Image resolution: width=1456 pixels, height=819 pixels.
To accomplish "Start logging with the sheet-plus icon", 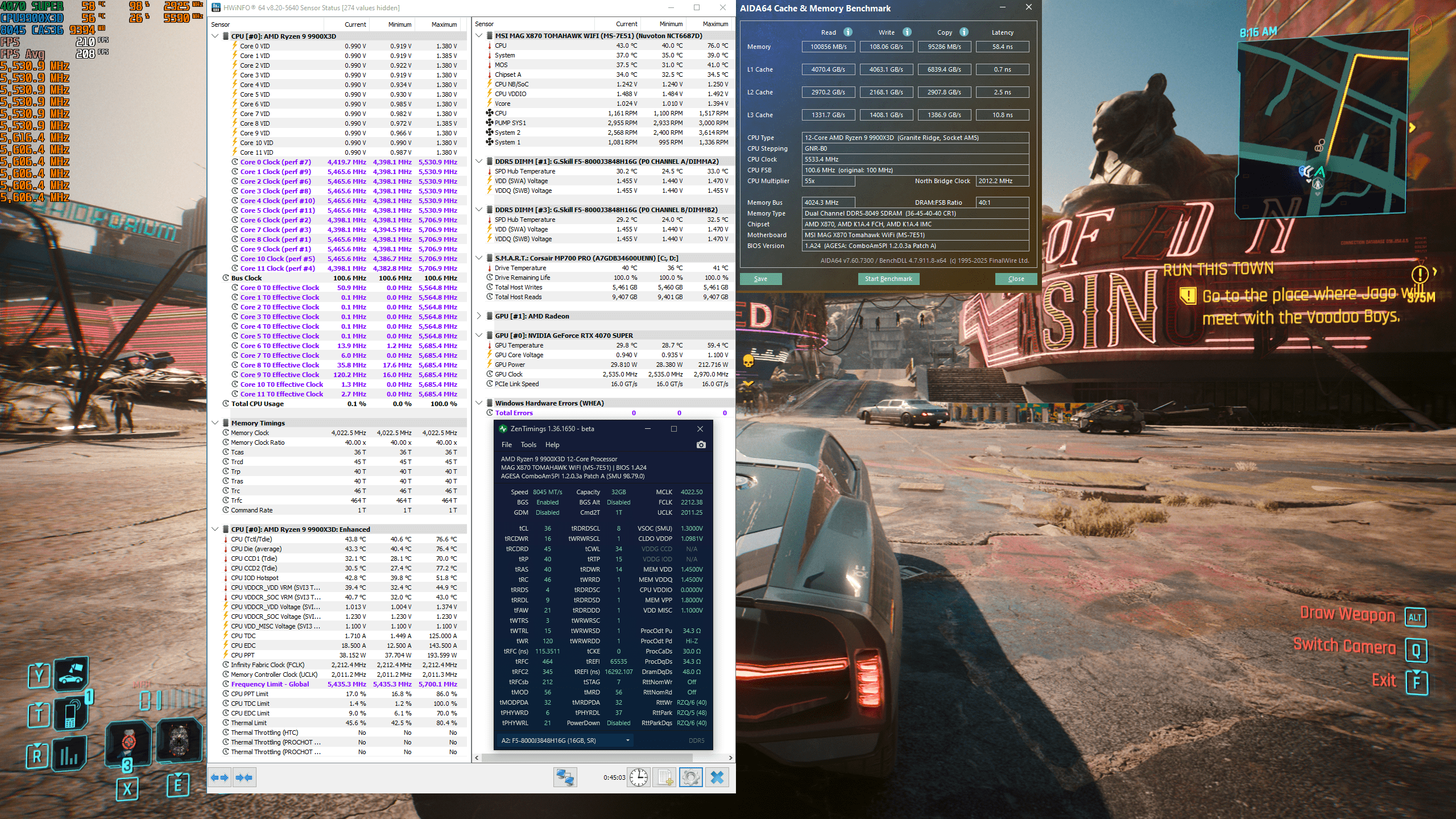I will point(664,777).
